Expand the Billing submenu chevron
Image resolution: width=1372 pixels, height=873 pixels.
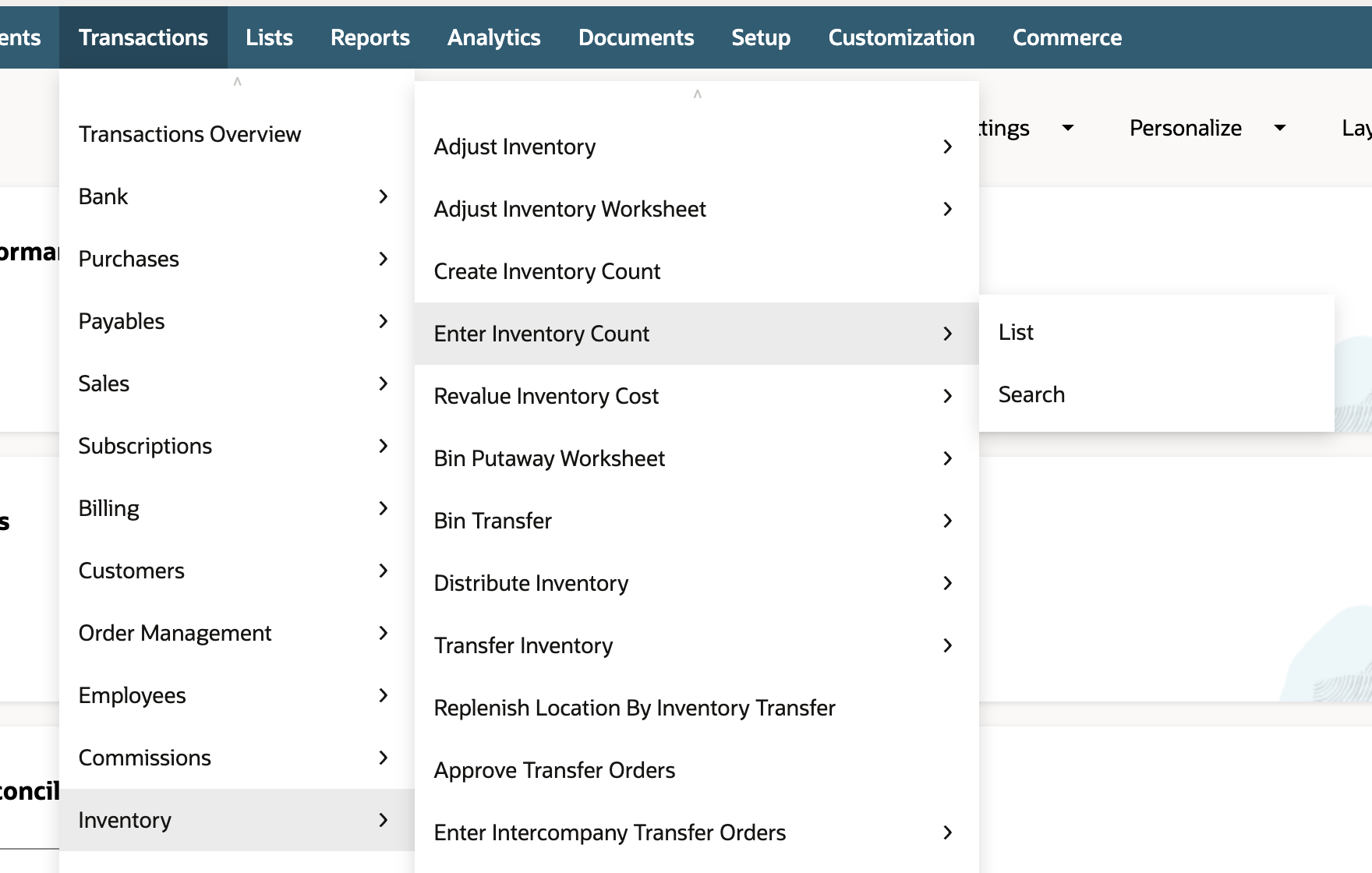pos(383,508)
